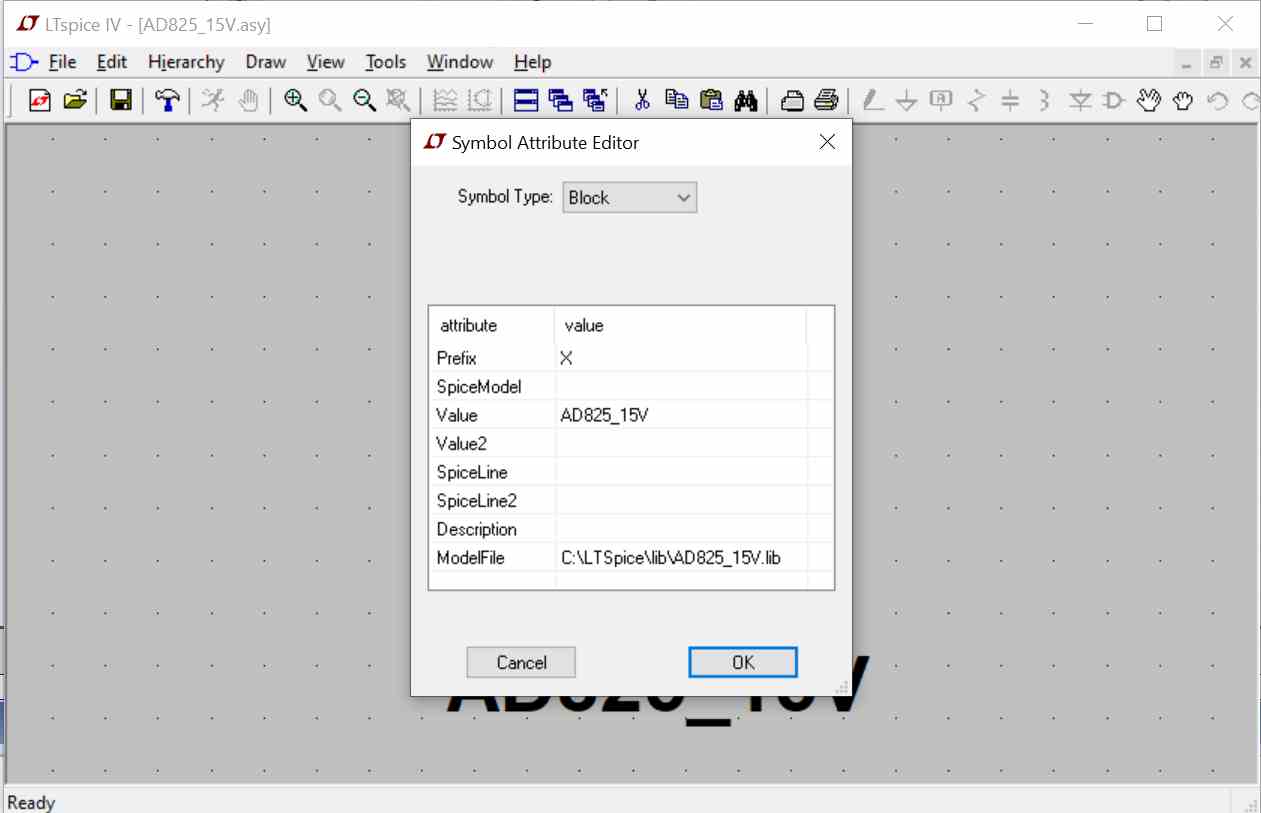Image resolution: width=1261 pixels, height=813 pixels.
Task: Click the Cascade windows toolbar icon
Action: 561,100
